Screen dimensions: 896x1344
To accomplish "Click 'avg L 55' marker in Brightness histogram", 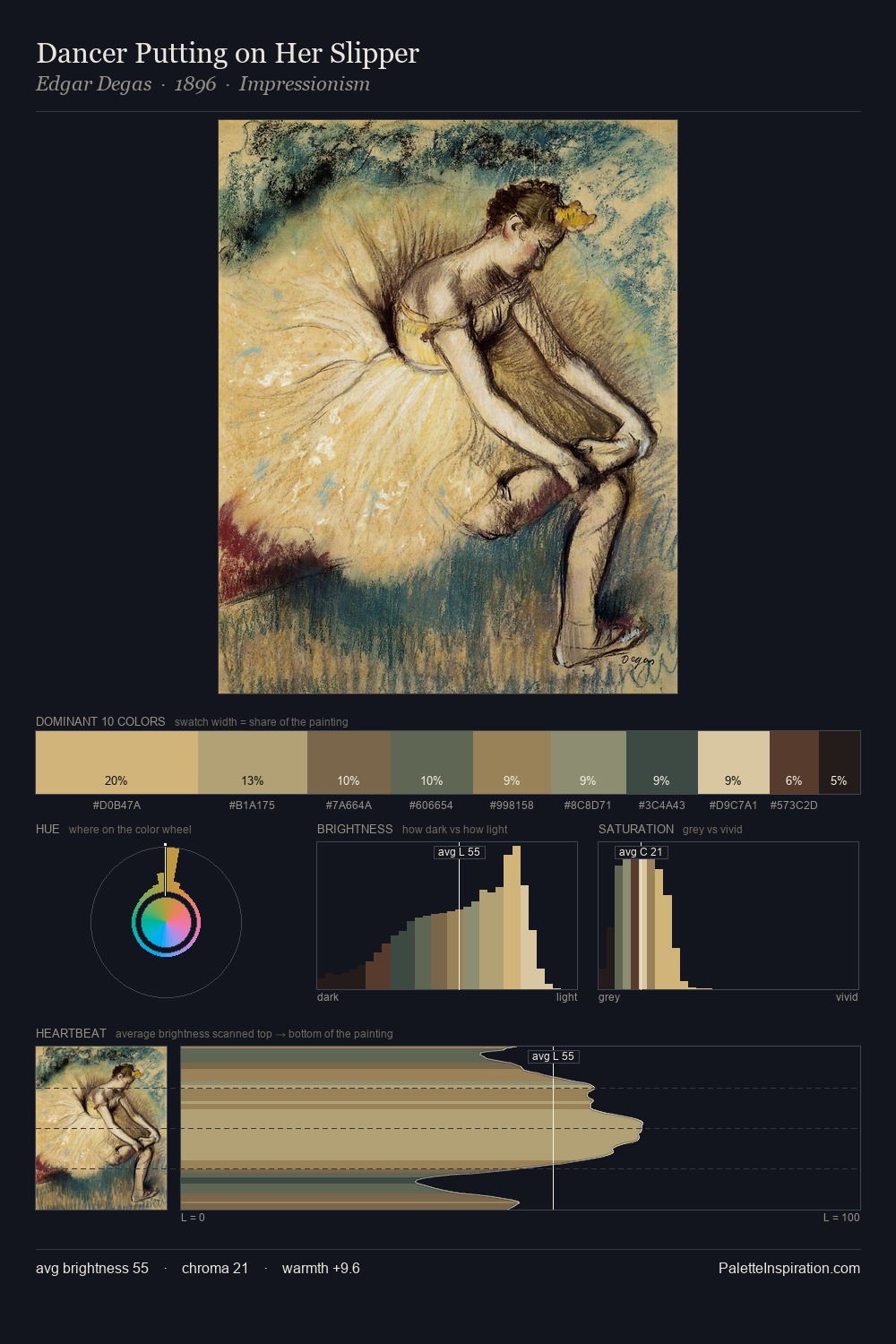I will [x=459, y=852].
